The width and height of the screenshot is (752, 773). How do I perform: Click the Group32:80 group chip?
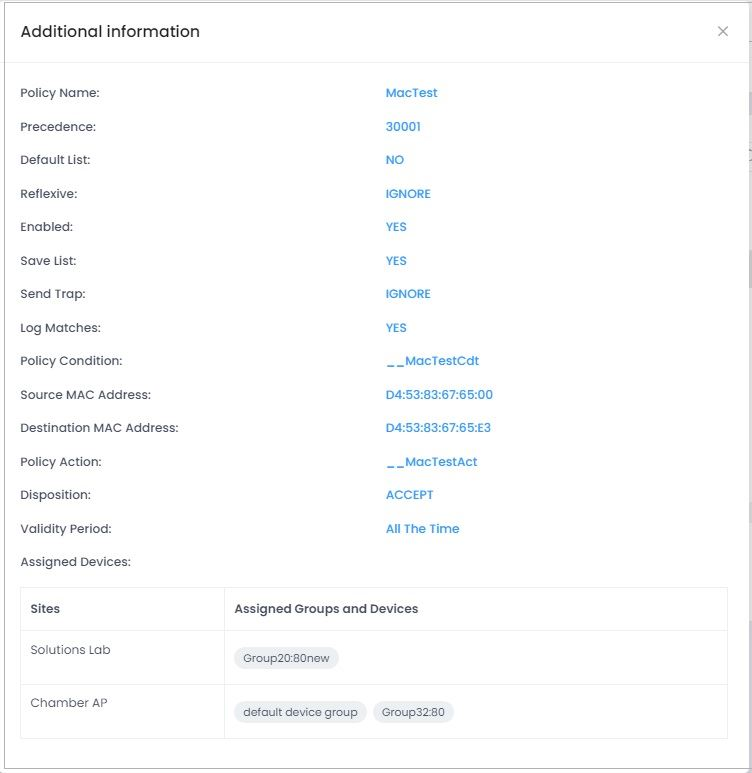[x=413, y=712]
